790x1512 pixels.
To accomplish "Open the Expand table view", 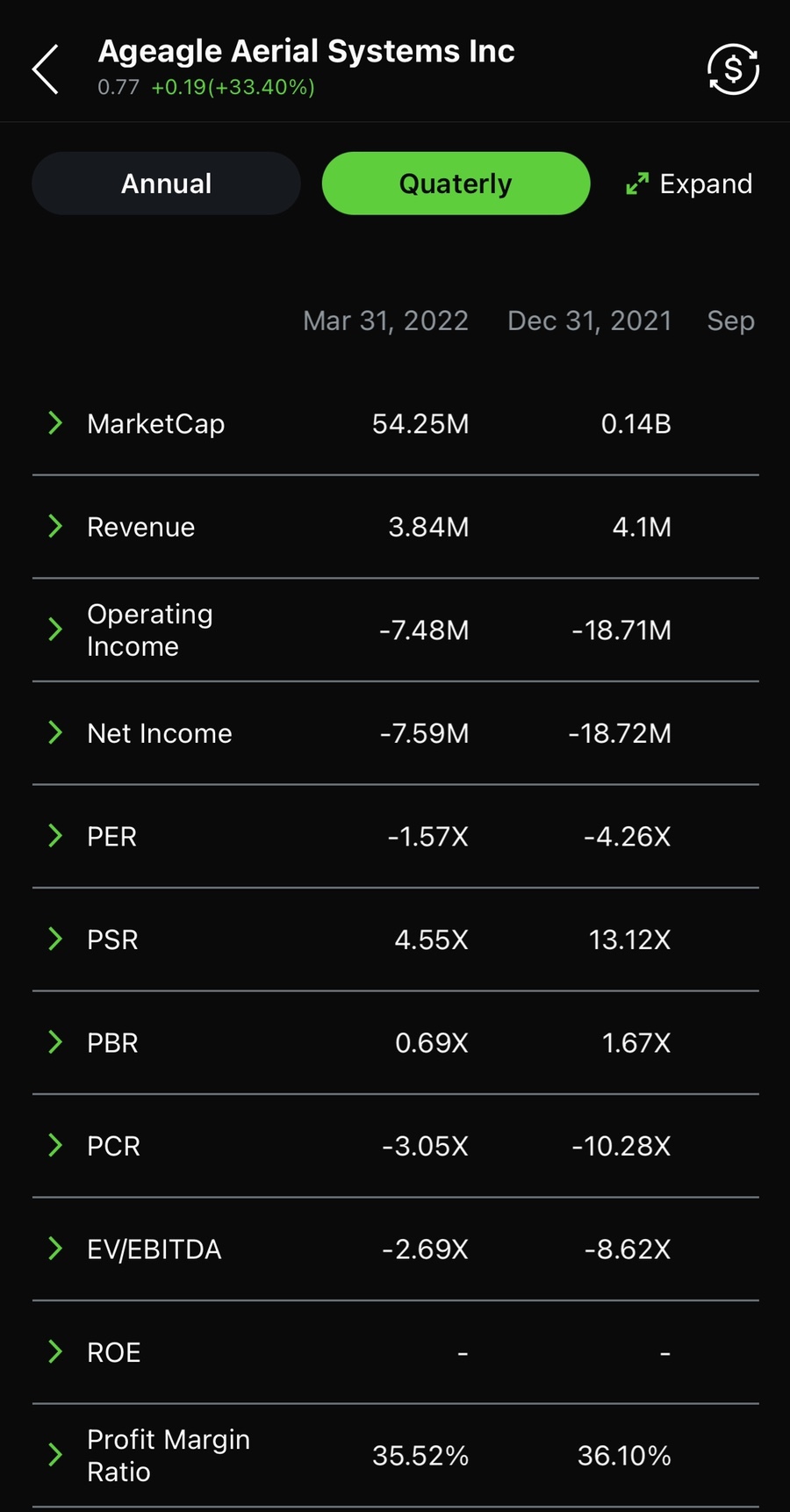I will click(689, 184).
